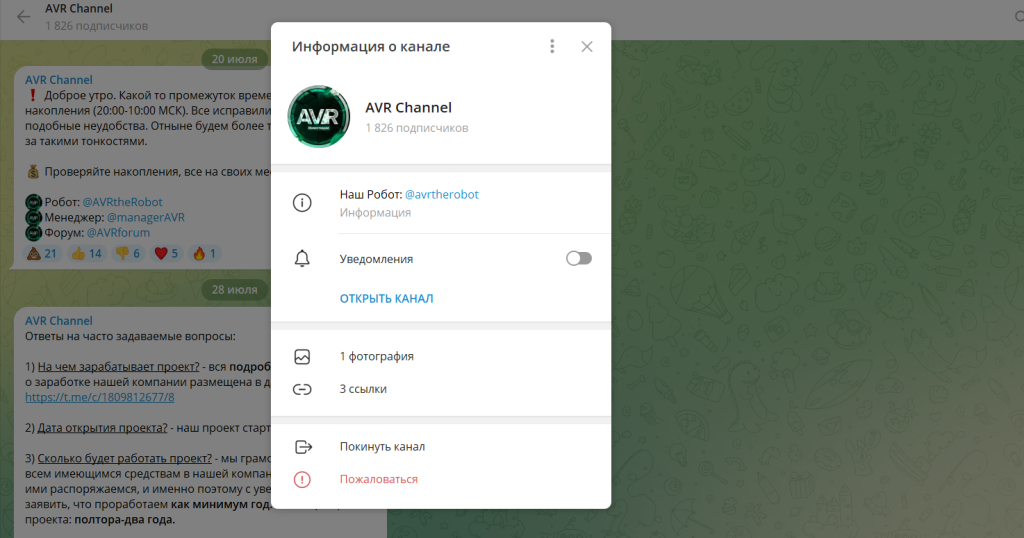
Task: Click the link icon next to 3 ссылки
Action: click(x=302, y=389)
